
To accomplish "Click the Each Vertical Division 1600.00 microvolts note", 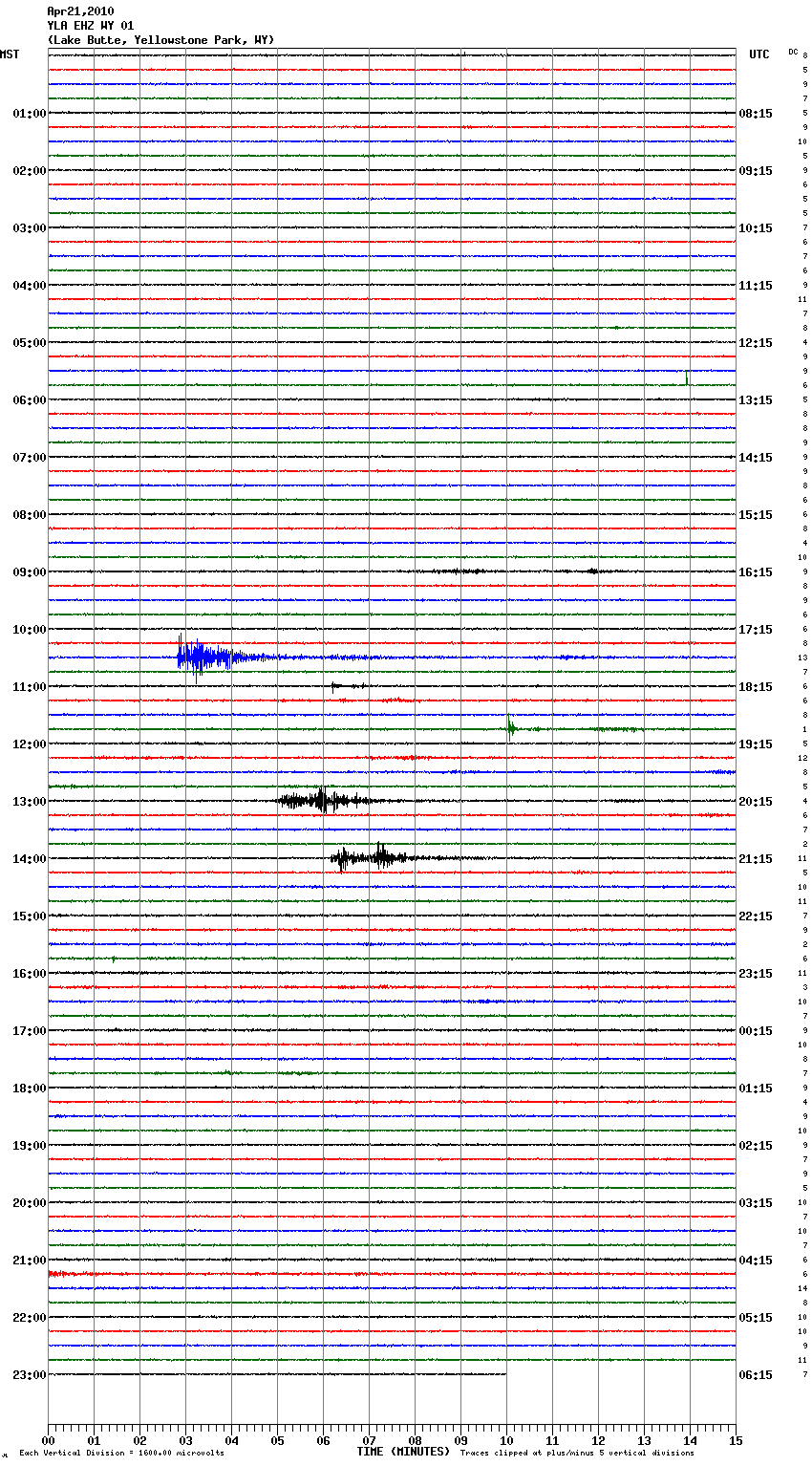I will click(121, 1454).
